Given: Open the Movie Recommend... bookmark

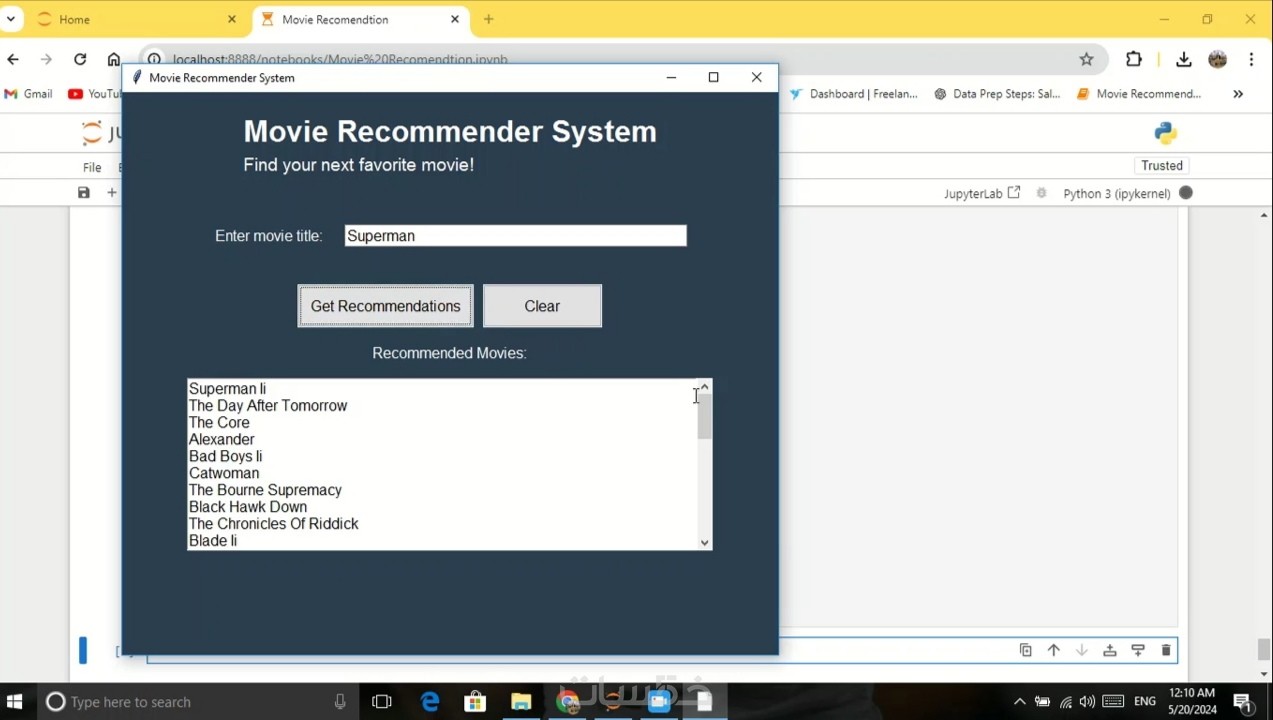Looking at the screenshot, I should 1139,94.
